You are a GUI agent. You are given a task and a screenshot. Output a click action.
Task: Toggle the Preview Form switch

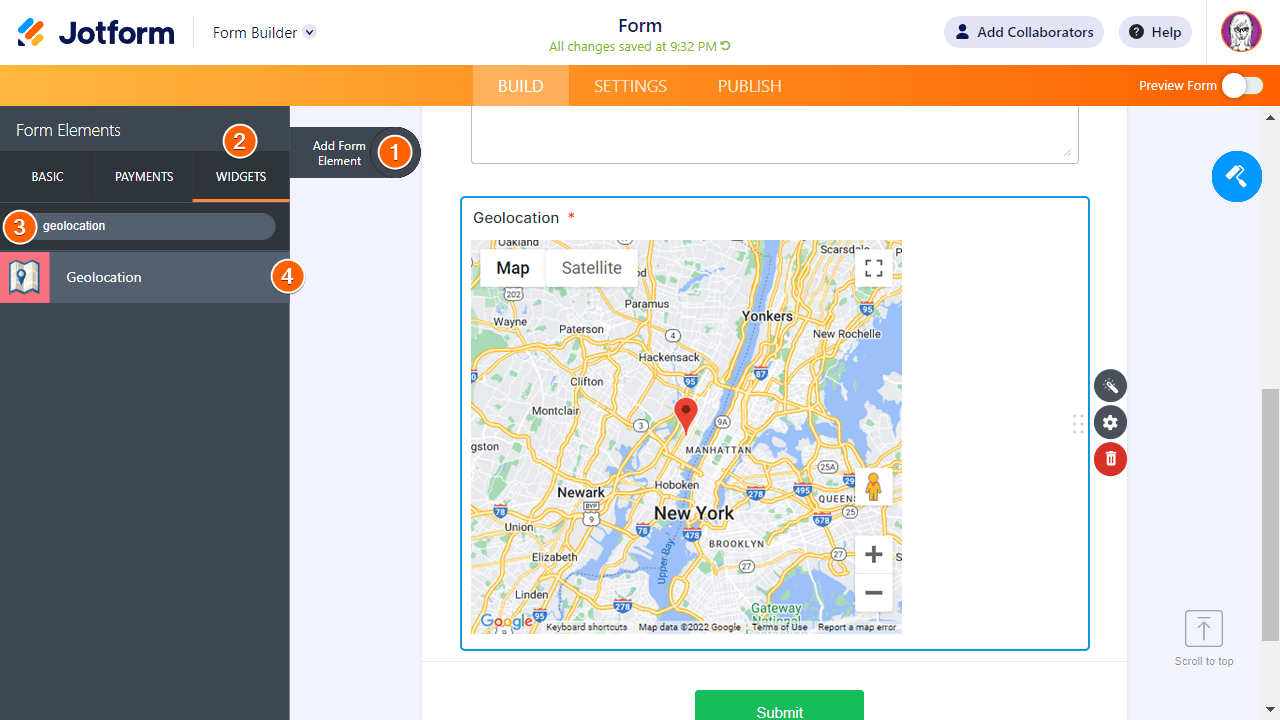(1242, 86)
